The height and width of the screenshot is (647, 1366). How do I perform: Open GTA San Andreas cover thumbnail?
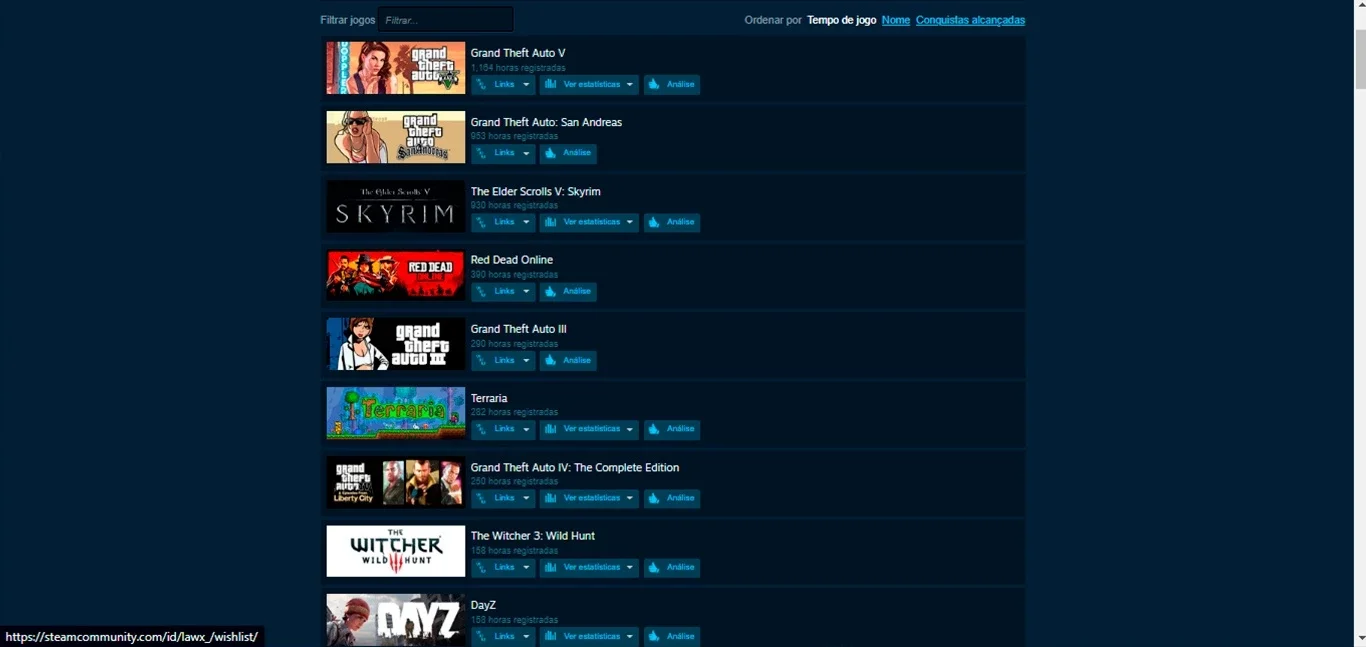[396, 137]
